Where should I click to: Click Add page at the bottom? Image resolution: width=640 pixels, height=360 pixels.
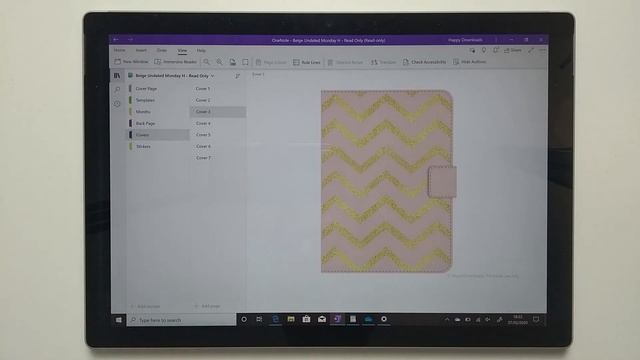click(208, 306)
